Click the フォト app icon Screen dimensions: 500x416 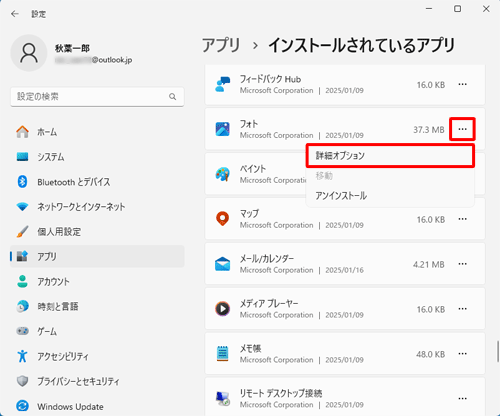[222, 129]
